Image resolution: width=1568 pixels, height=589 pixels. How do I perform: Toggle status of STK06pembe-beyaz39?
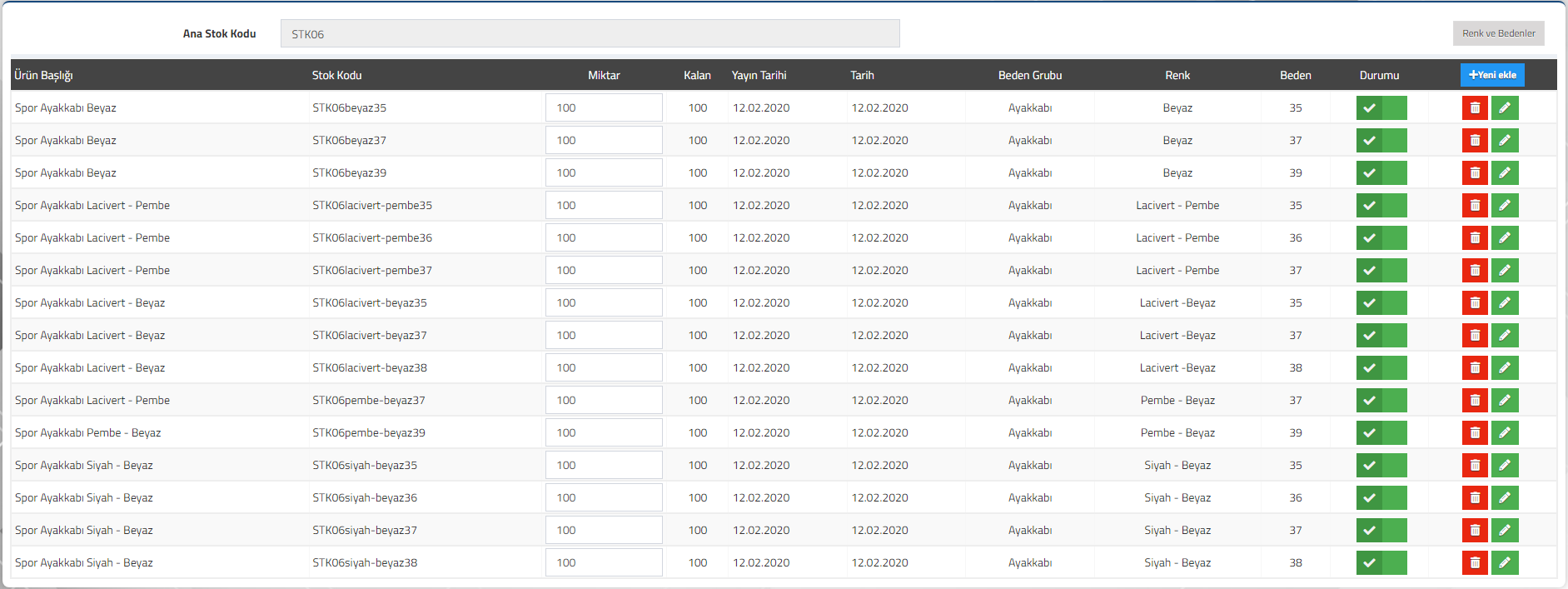click(1381, 433)
